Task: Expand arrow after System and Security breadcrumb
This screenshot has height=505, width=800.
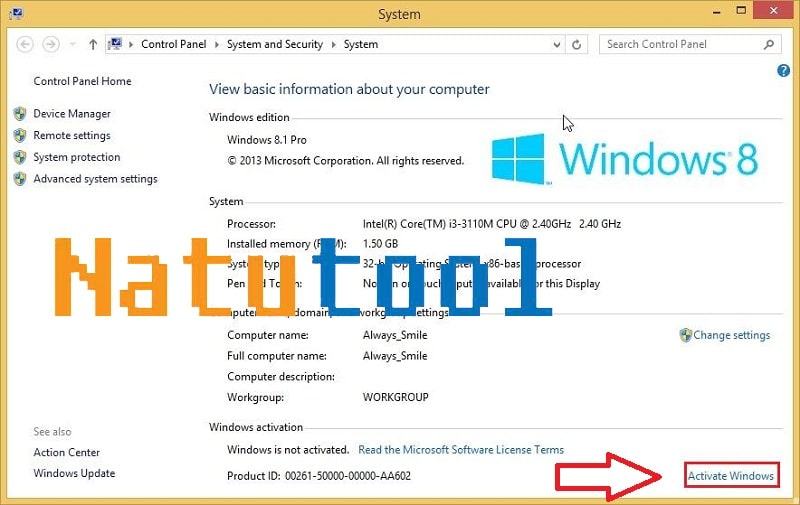Action: 333,44
